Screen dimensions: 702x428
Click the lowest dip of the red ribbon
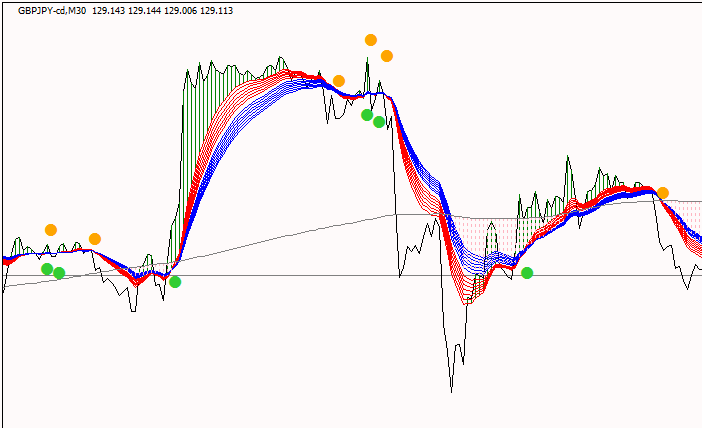[x=470, y=299]
